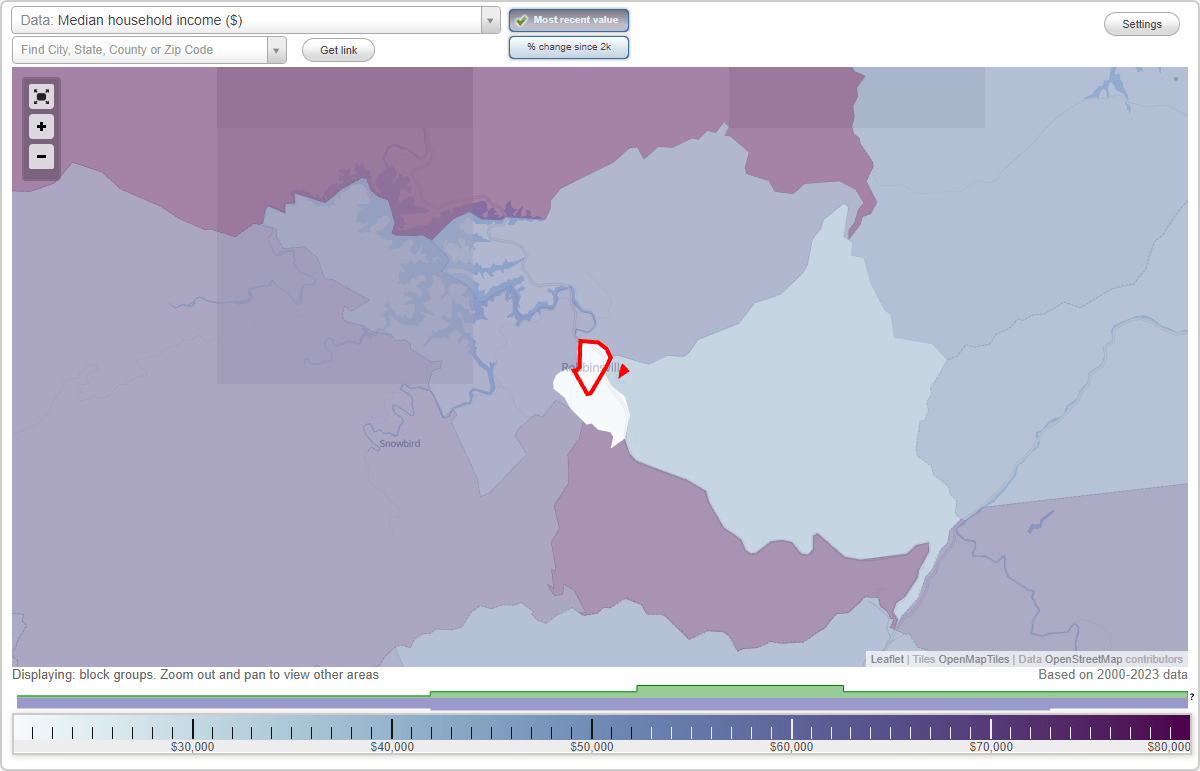The height and width of the screenshot is (771, 1200).
Task: Click the $50,000 mark on the income scale
Action: point(592,729)
